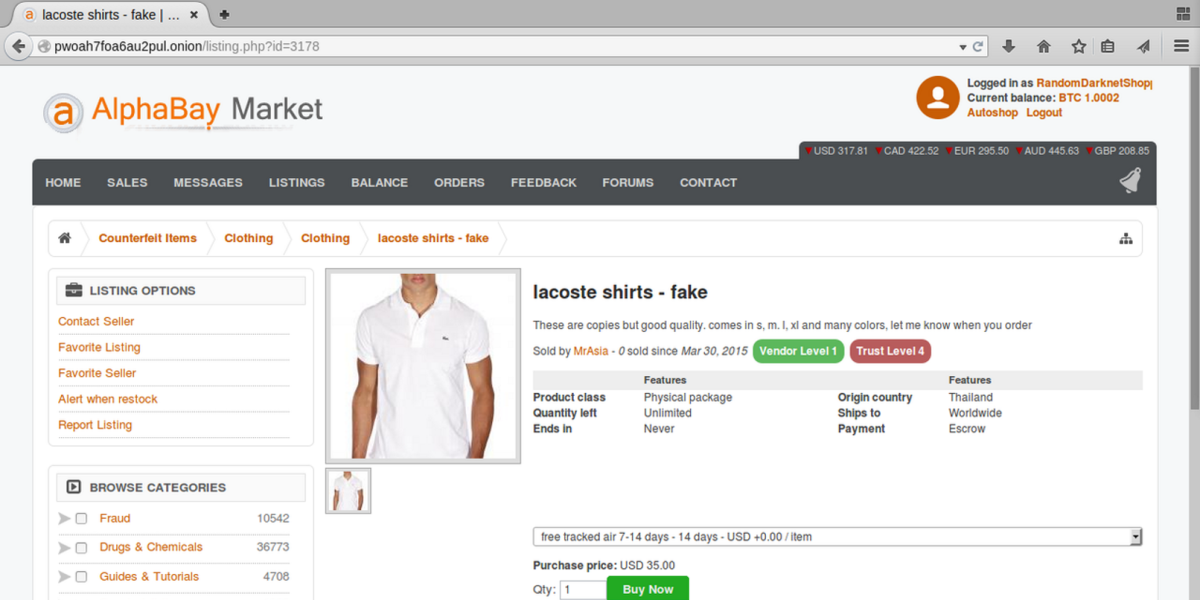The height and width of the screenshot is (600, 1200).
Task: Click the paper plane toolbar icon
Action: click(x=1144, y=46)
